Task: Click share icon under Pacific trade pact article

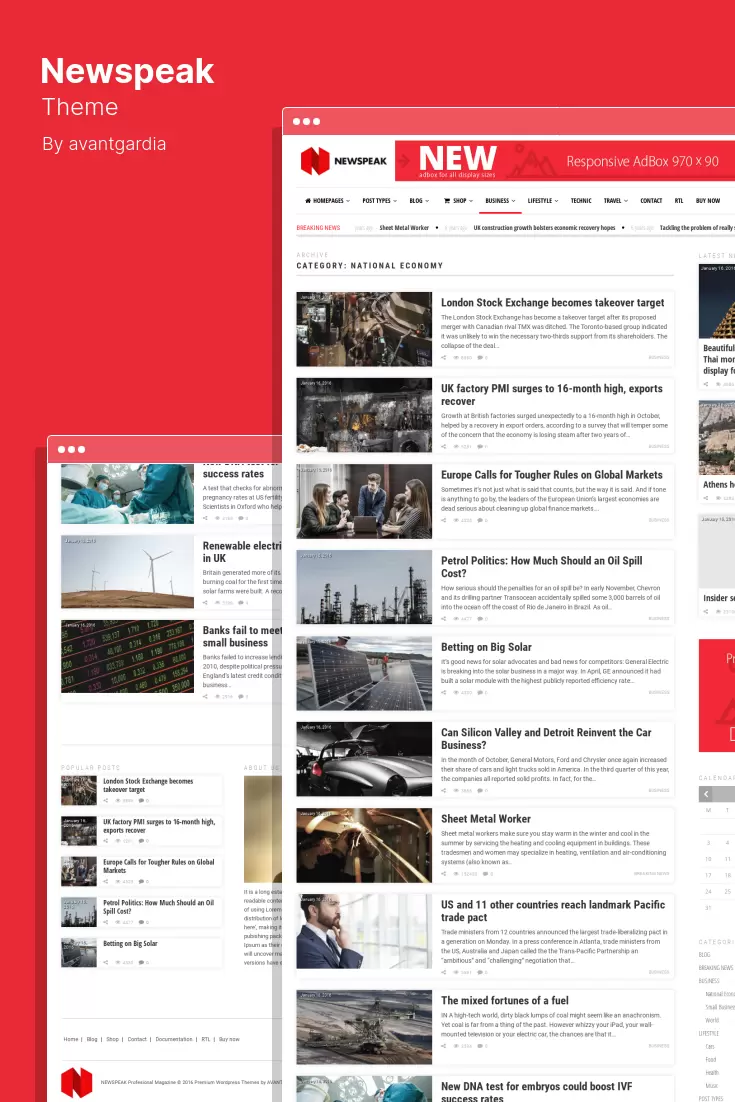Action: [x=443, y=972]
